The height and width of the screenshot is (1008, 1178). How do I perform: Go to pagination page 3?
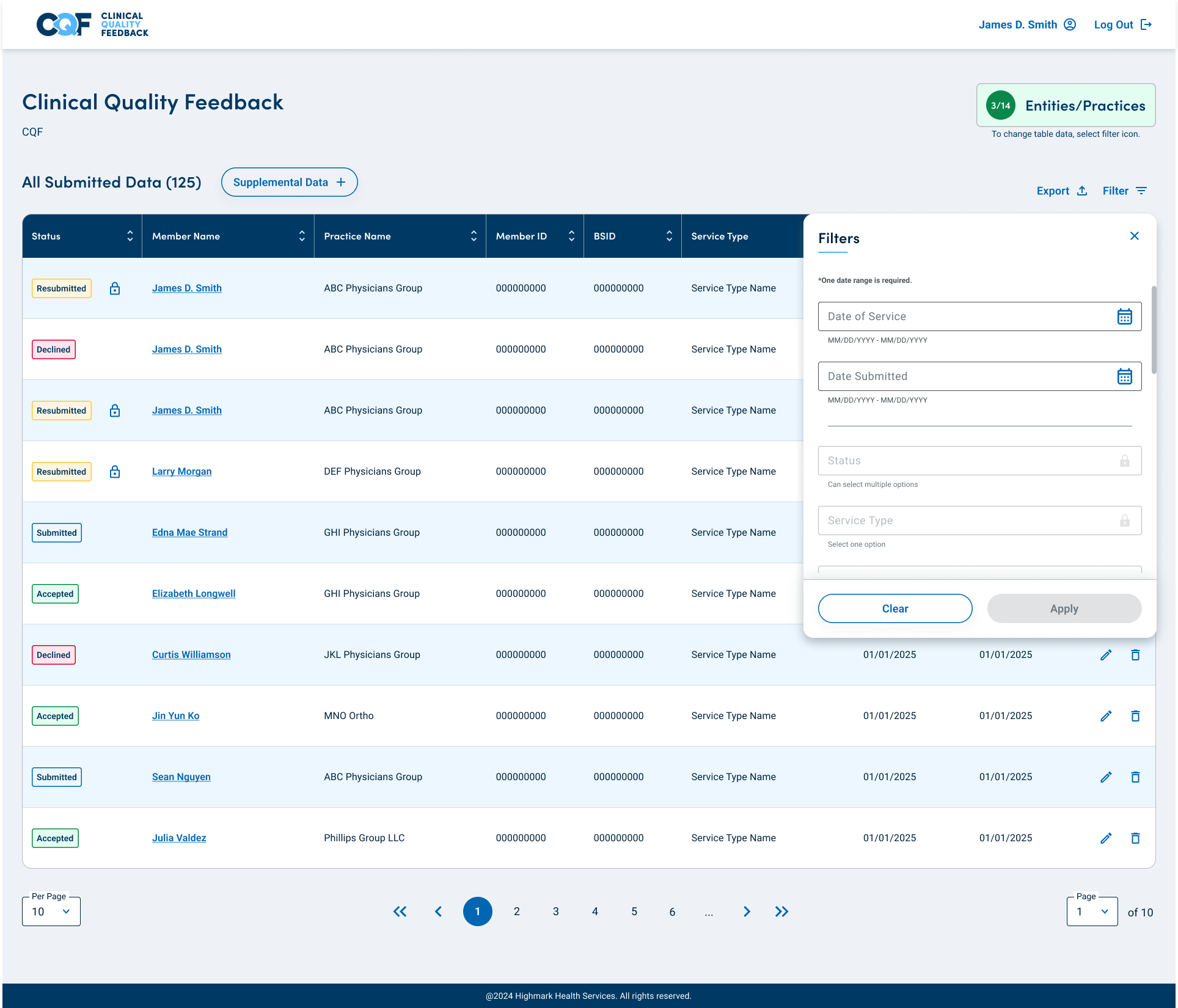click(x=556, y=911)
